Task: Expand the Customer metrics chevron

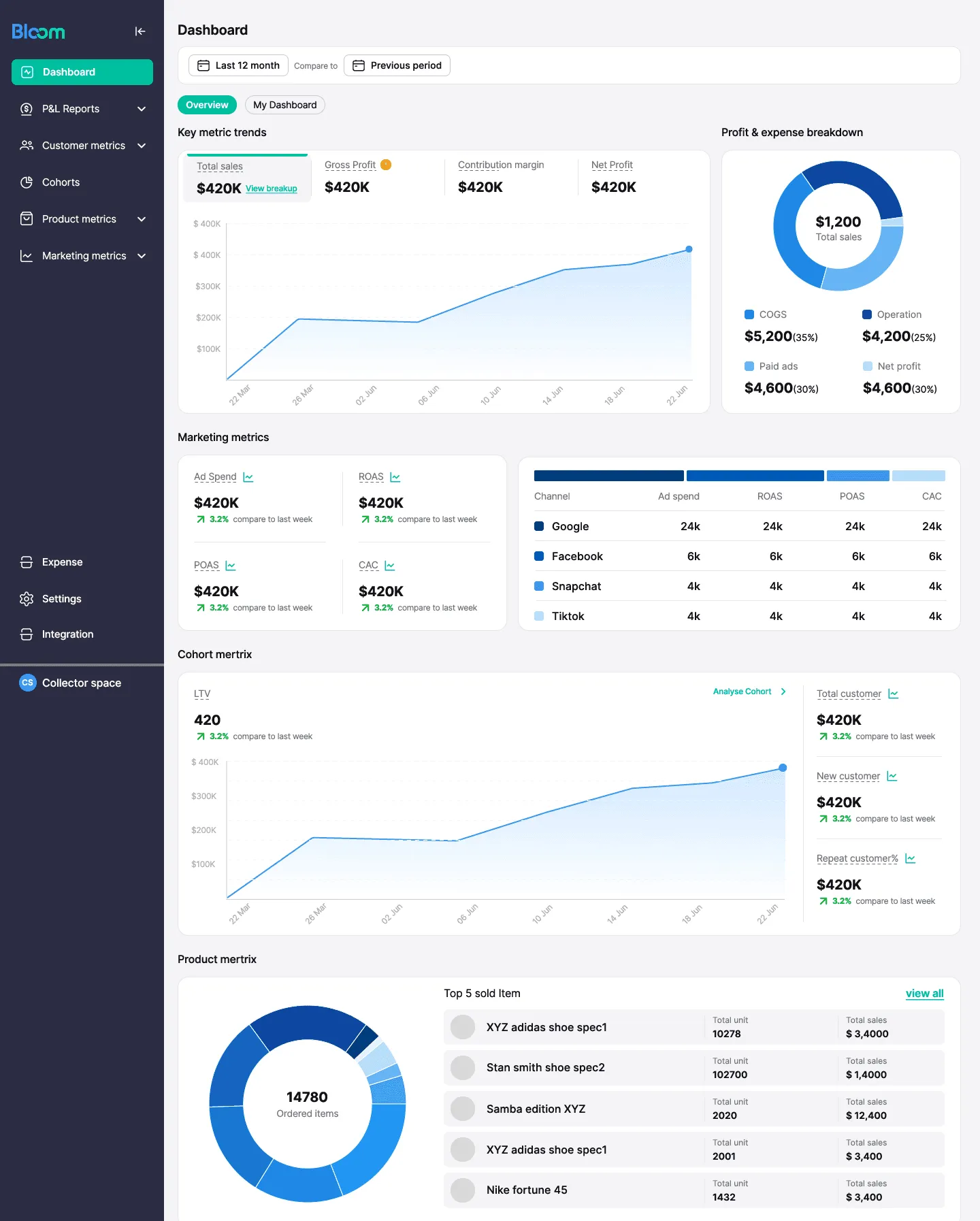Action: (x=142, y=146)
